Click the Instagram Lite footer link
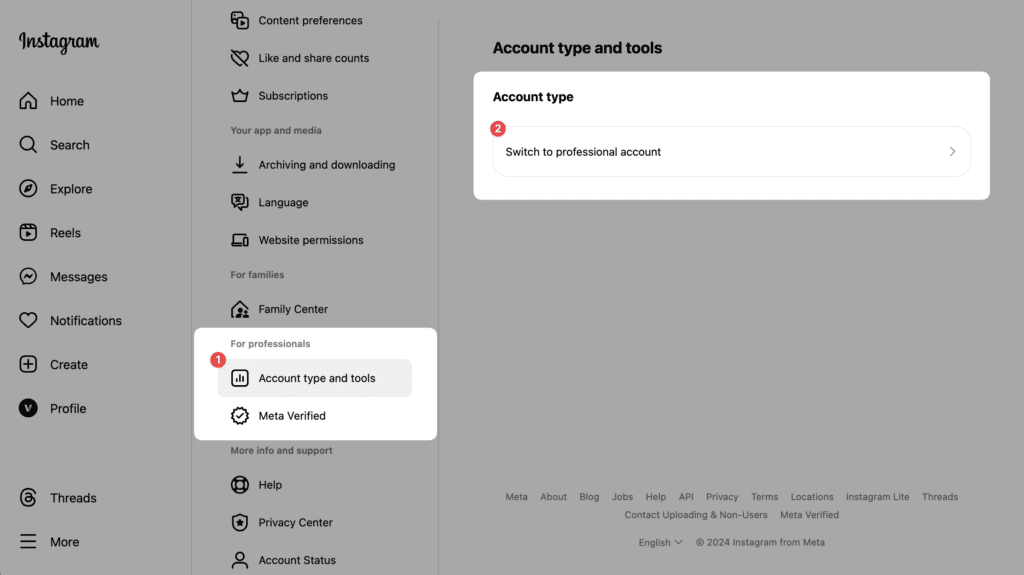Viewport: 1024px width, 575px height. [x=877, y=497]
